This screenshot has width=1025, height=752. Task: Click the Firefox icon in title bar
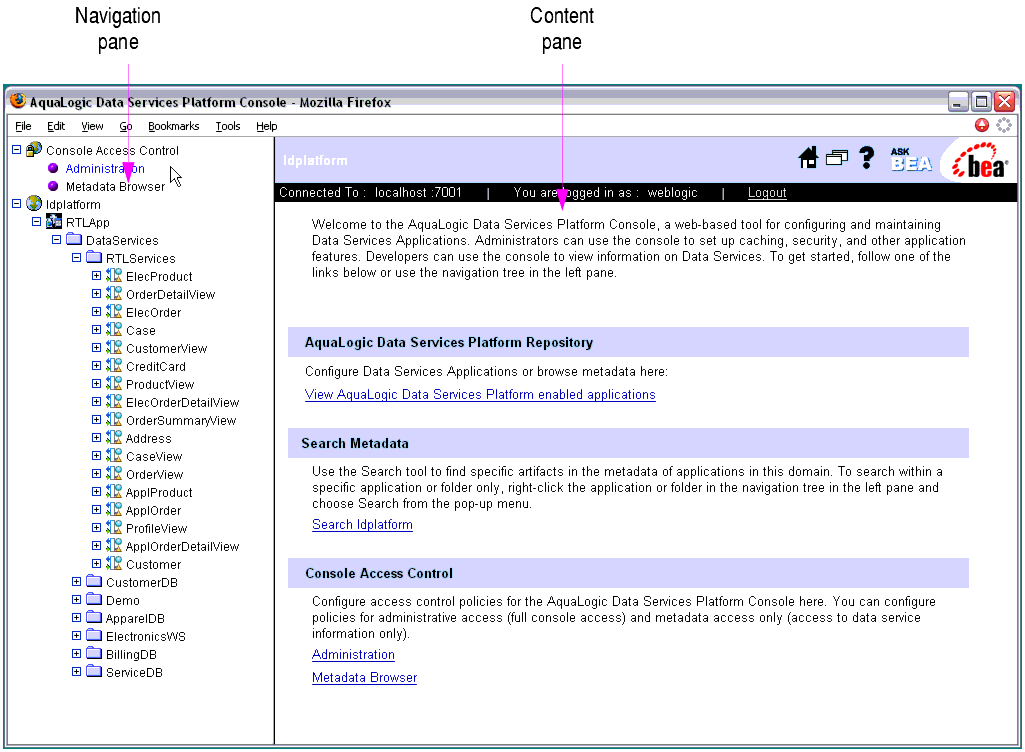pyautogui.click(x=18, y=101)
